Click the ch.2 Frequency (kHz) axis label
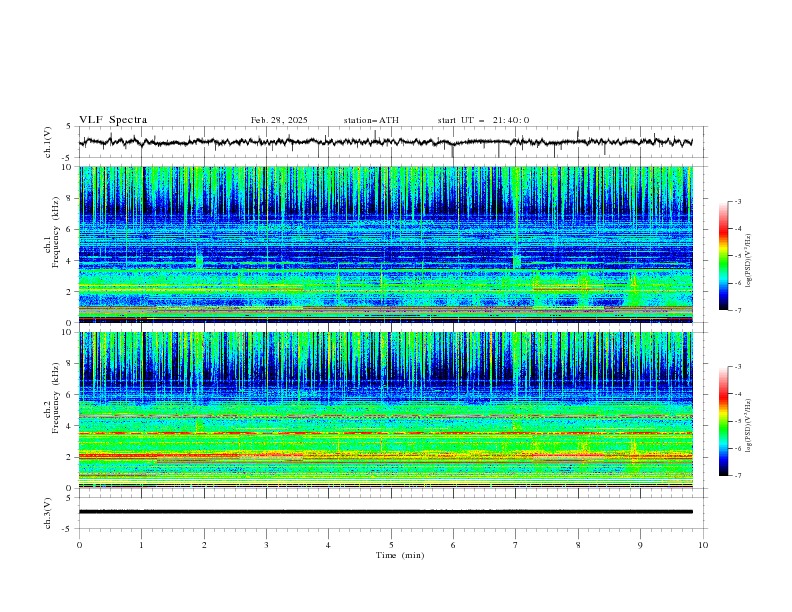 51,398
